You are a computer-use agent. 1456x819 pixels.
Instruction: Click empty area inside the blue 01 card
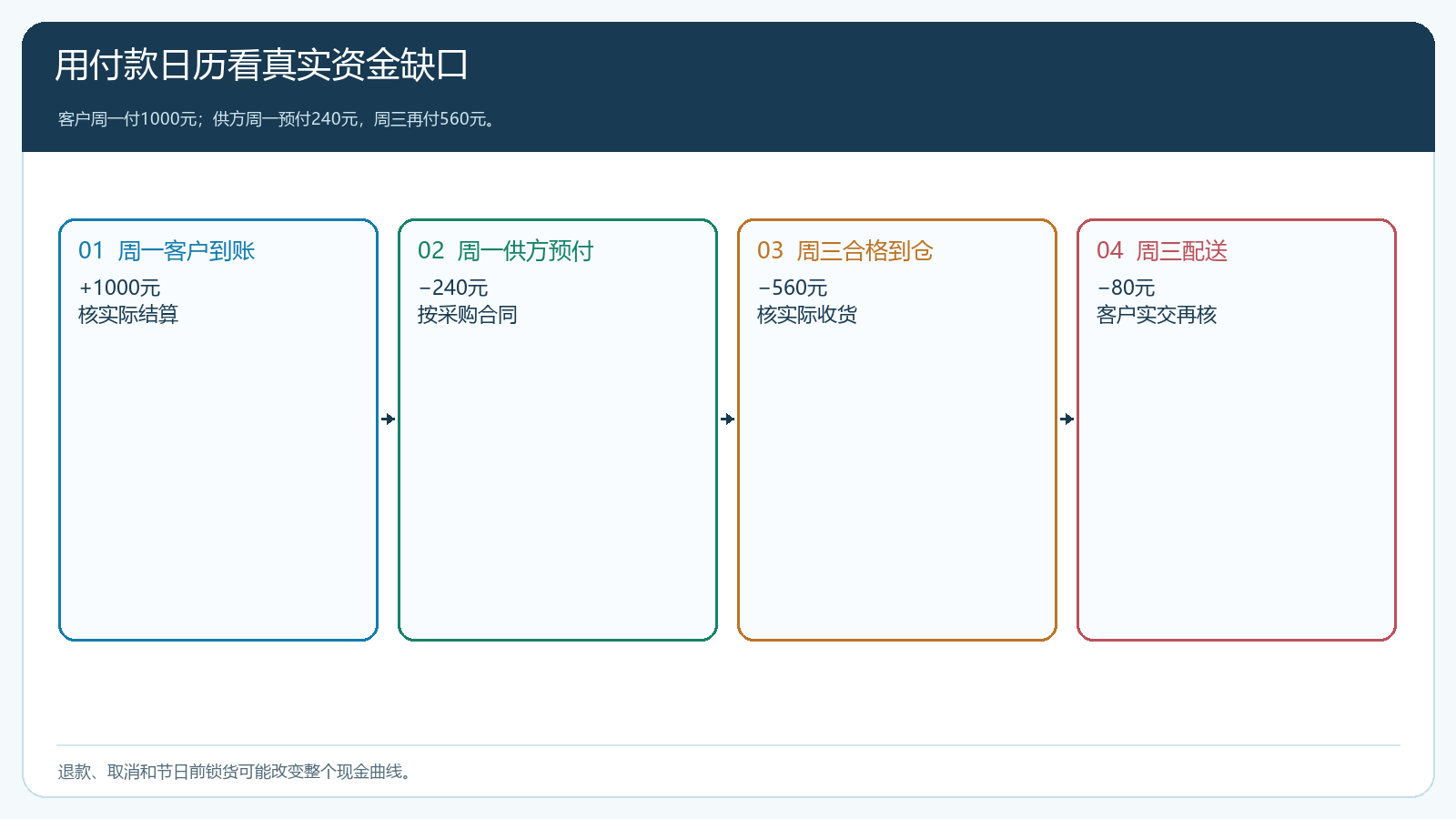pos(218,482)
